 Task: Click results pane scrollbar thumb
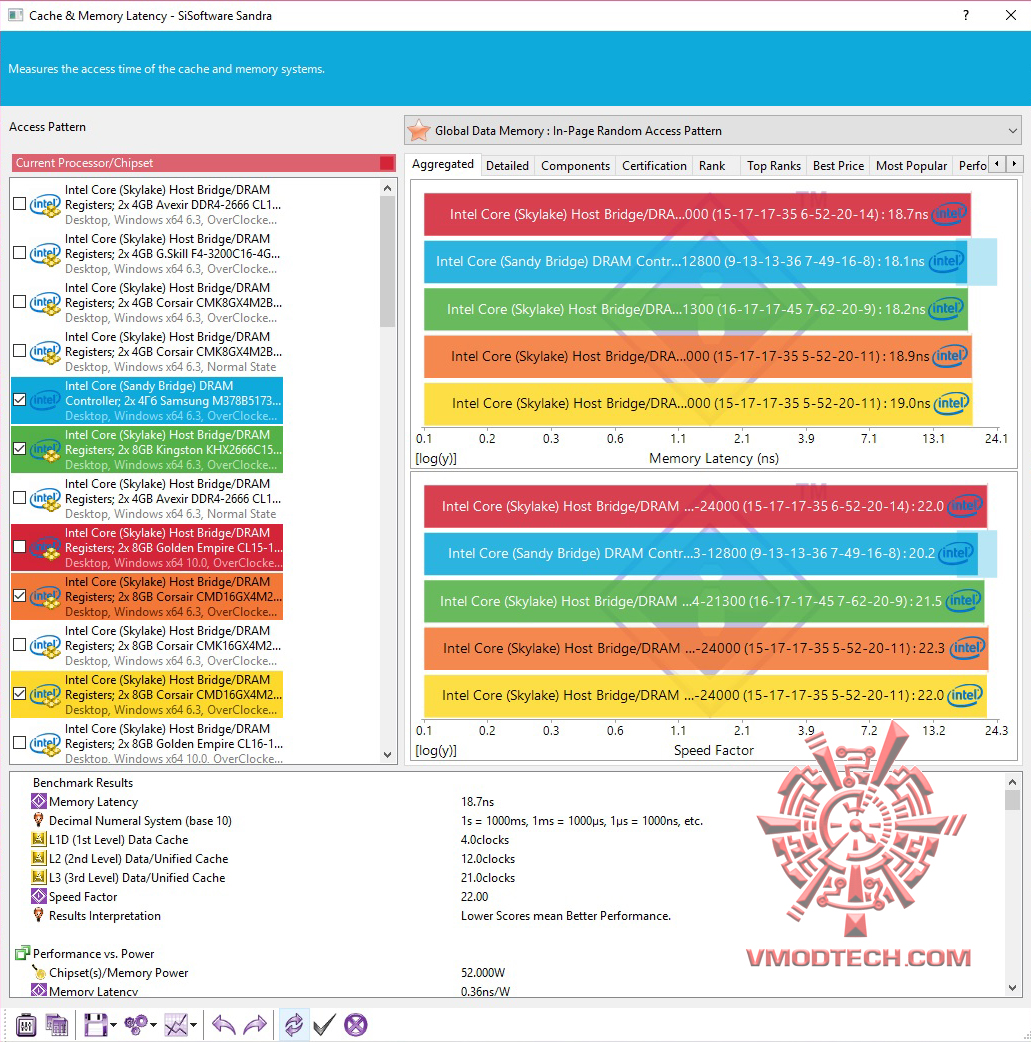[1012, 799]
